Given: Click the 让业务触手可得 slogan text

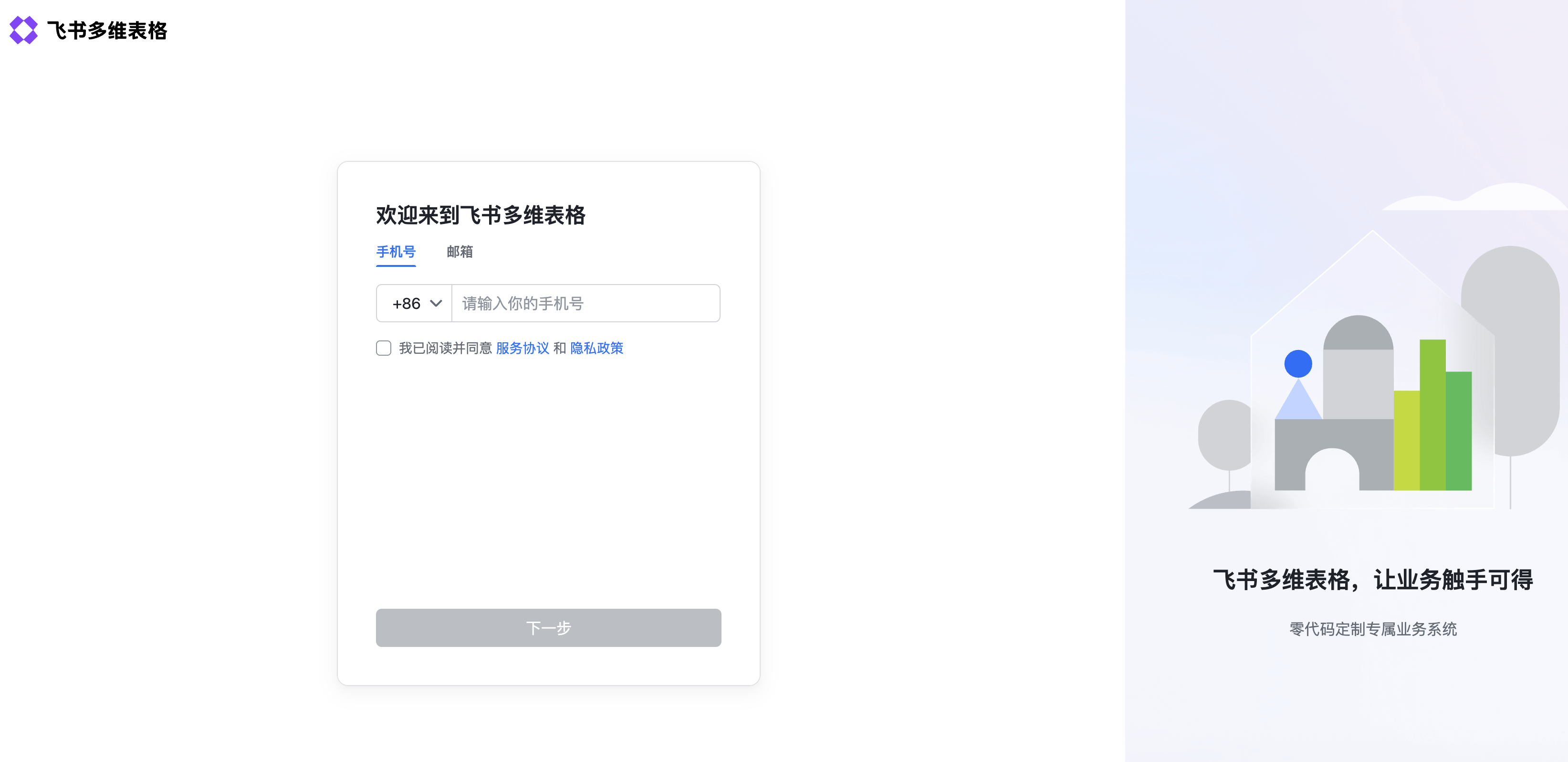Looking at the screenshot, I should [1453, 579].
